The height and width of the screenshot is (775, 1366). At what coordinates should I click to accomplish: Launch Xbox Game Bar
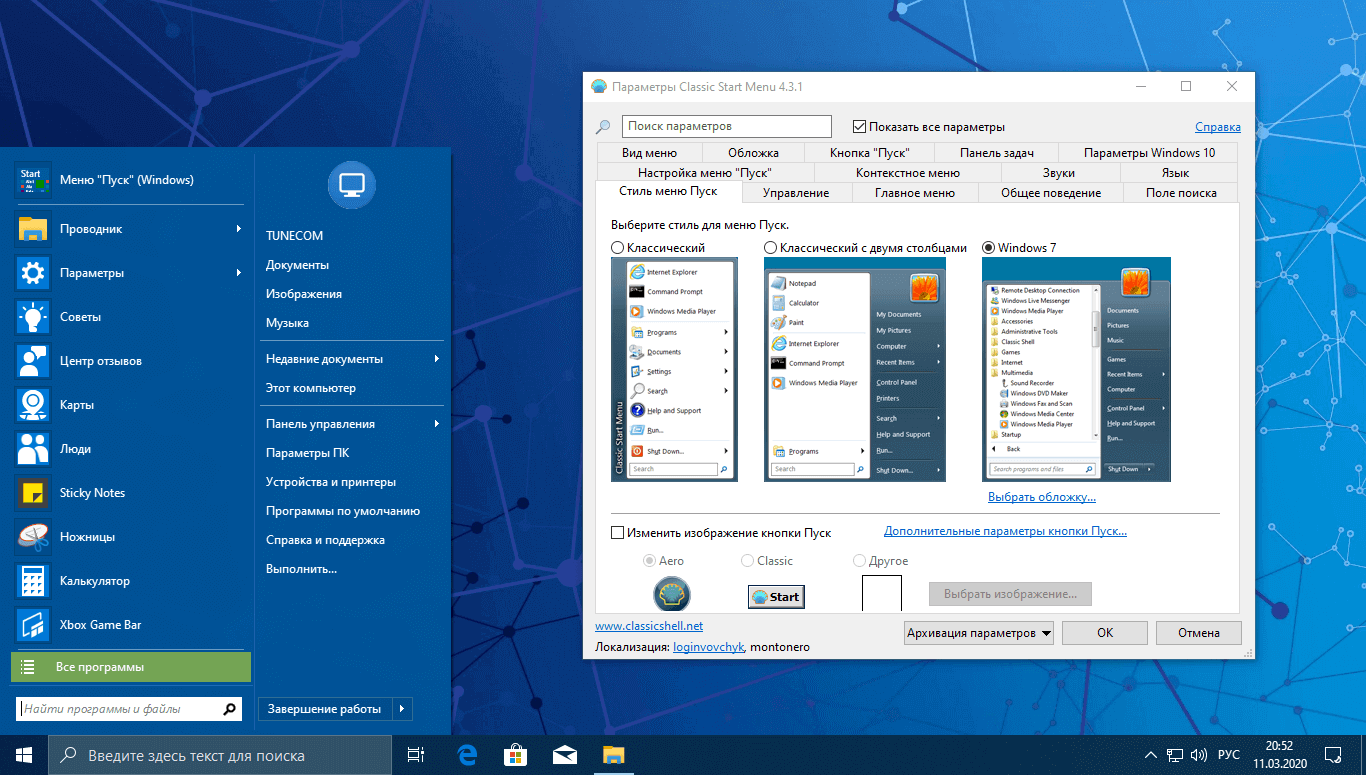(130, 625)
